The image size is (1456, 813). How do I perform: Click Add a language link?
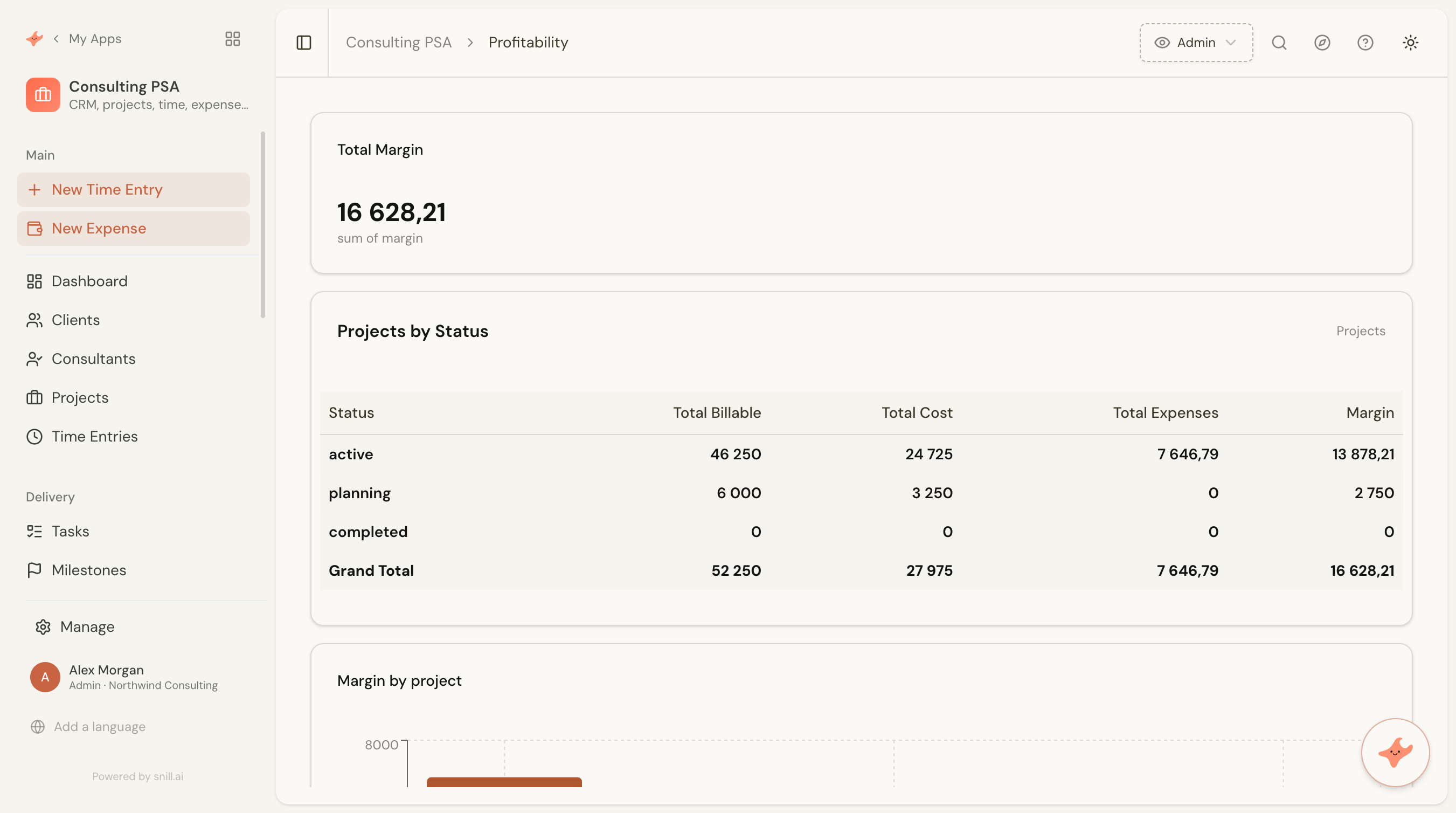pos(100,727)
